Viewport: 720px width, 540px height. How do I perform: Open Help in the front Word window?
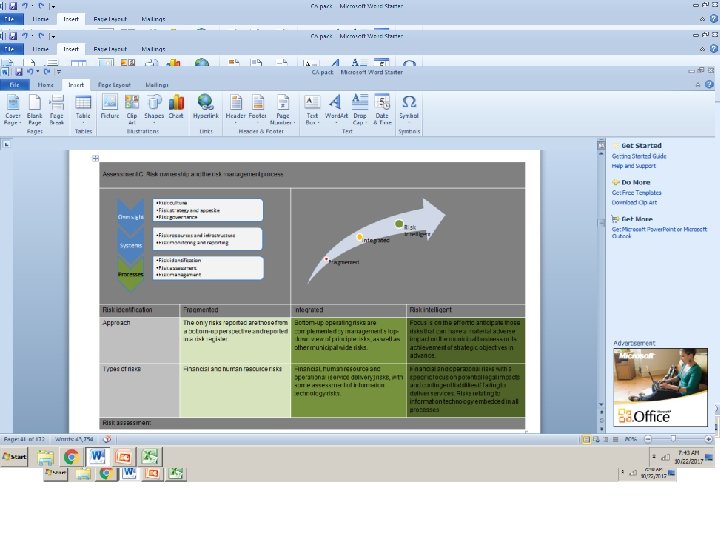click(709, 84)
